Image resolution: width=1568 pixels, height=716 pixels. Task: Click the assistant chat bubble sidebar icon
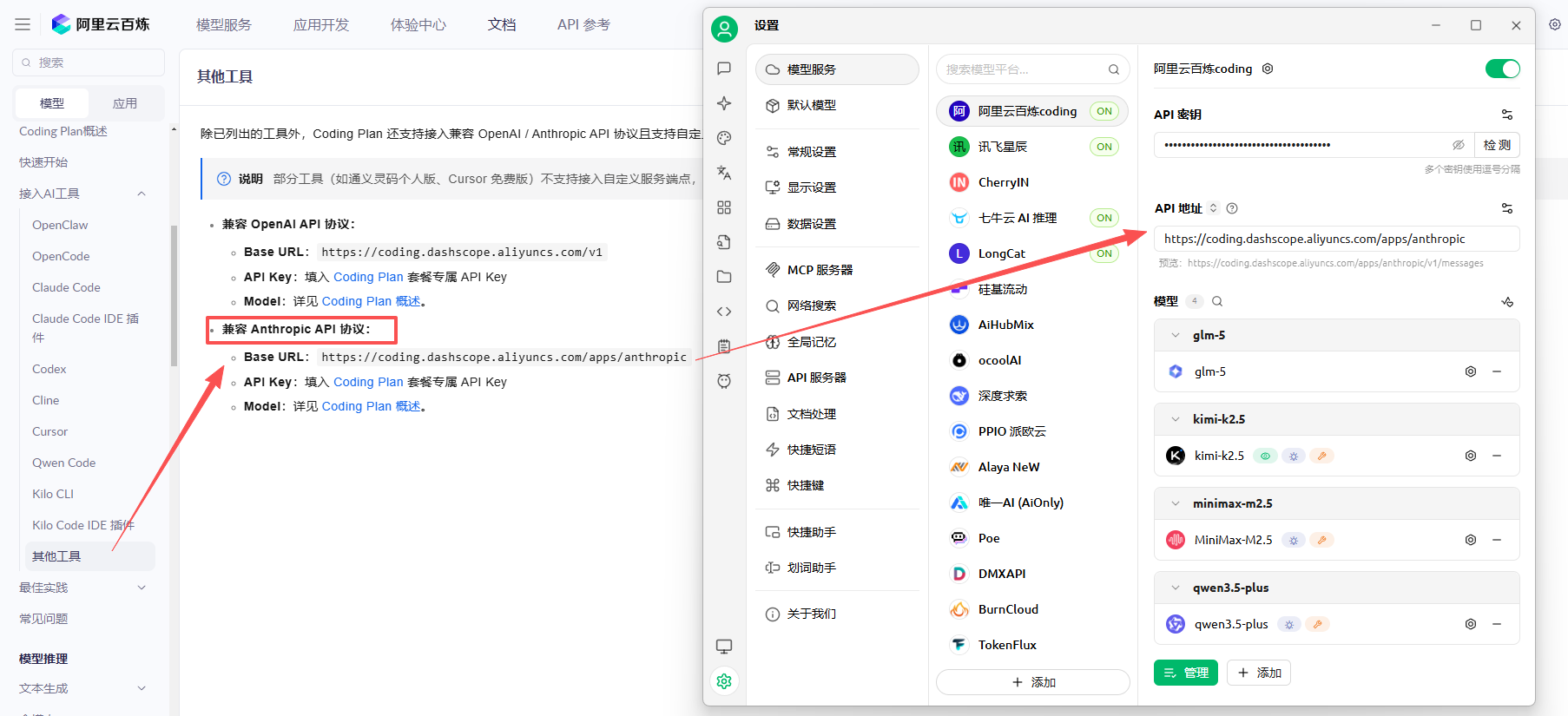point(724,69)
